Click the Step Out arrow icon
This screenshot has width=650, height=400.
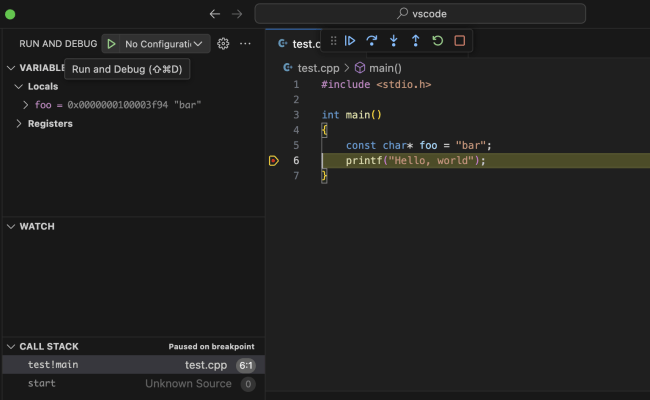[x=416, y=41]
